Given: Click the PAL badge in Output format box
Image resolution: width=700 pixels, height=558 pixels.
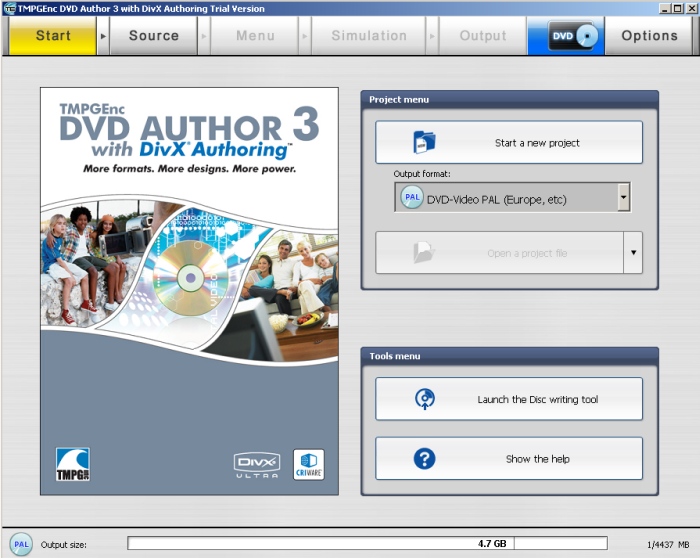Looking at the screenshot, I should 412,197.
